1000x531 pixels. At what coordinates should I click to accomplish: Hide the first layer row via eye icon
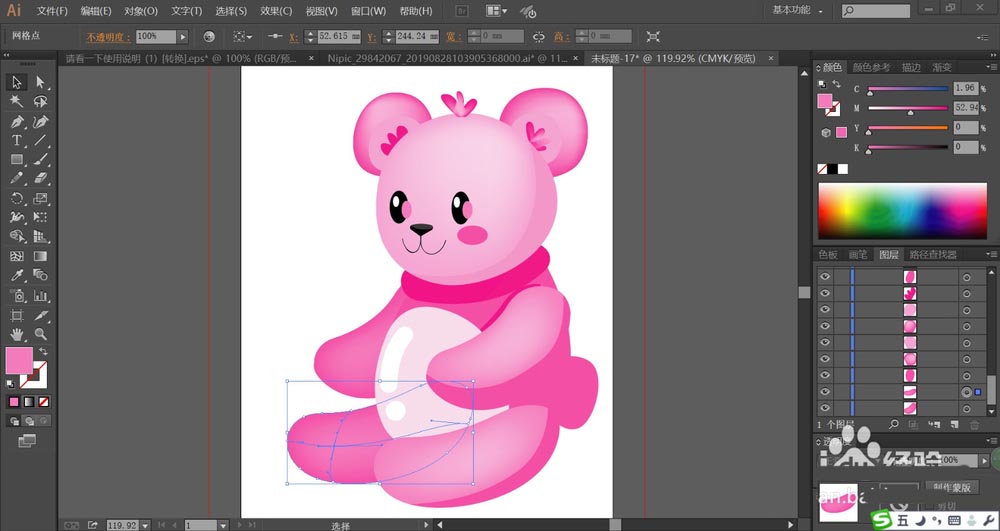tap(825, 277)
